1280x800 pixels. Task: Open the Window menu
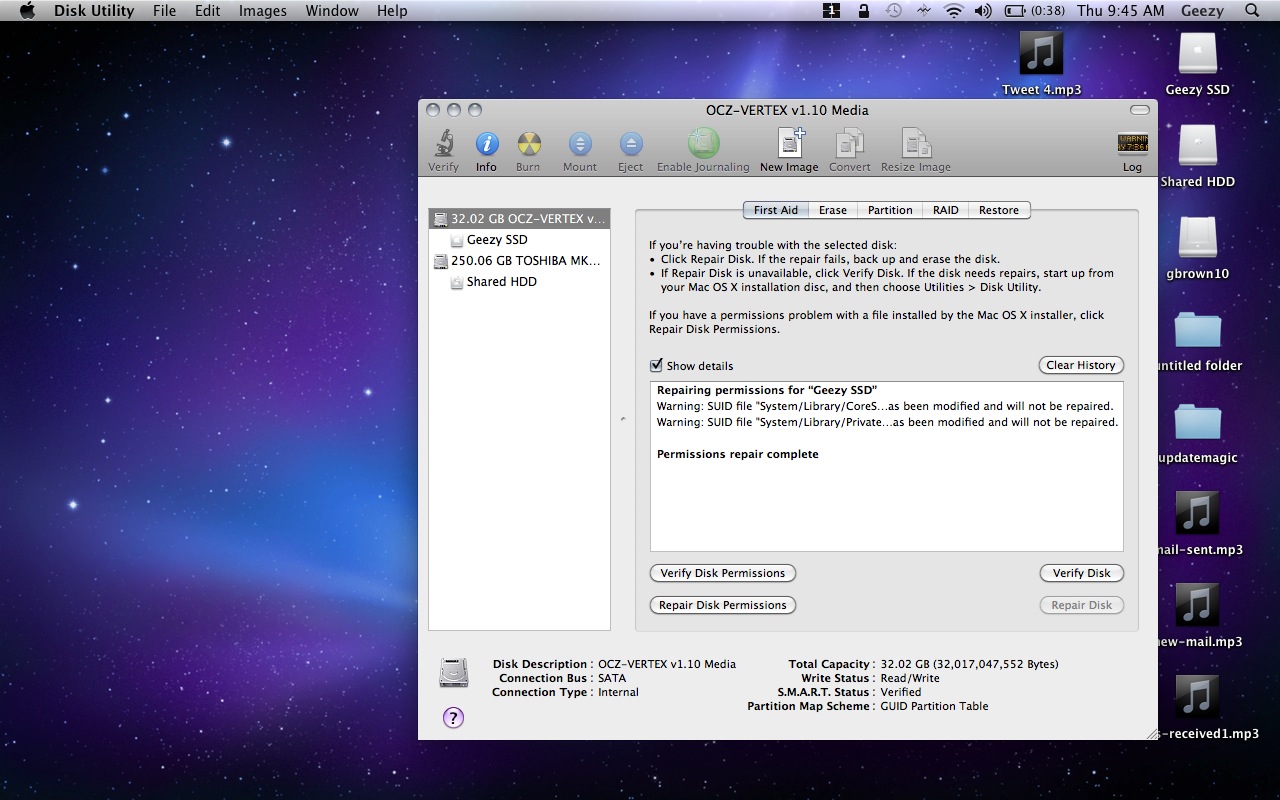click(332, 11)
